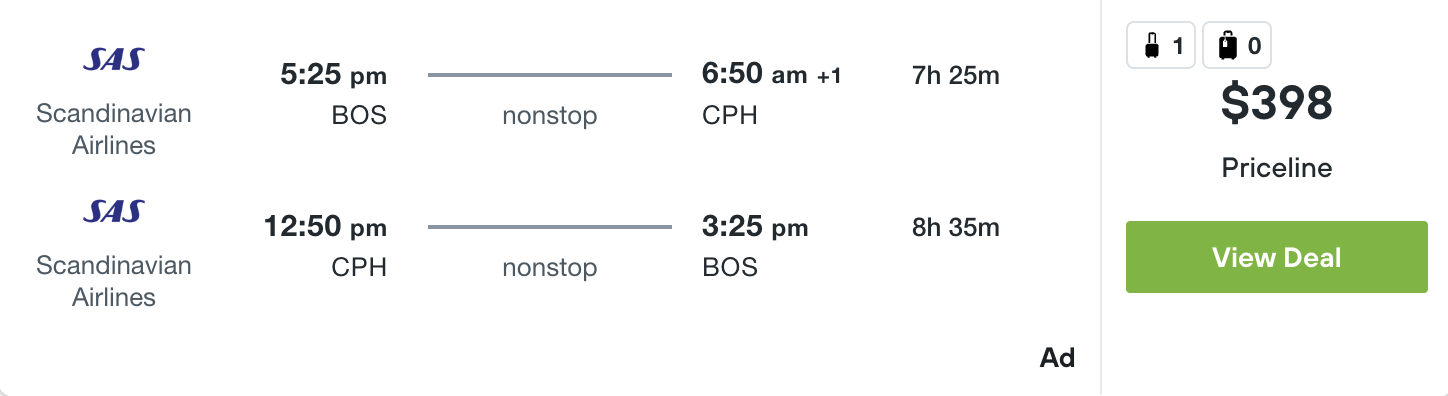This screenshot has width=1448, height=396.
Task: Click the outbound nonstop label
Action: click(x=549, y=116)
